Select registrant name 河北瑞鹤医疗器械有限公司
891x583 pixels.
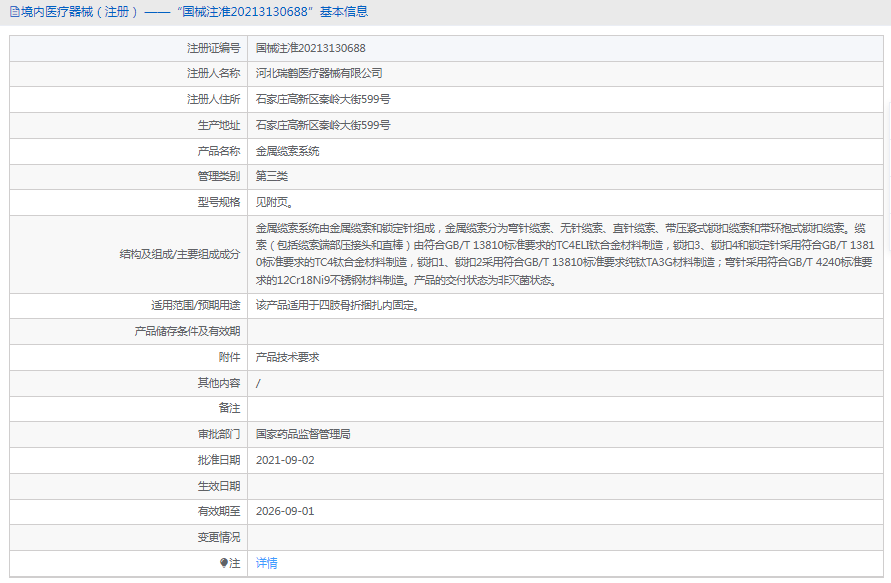319,73
